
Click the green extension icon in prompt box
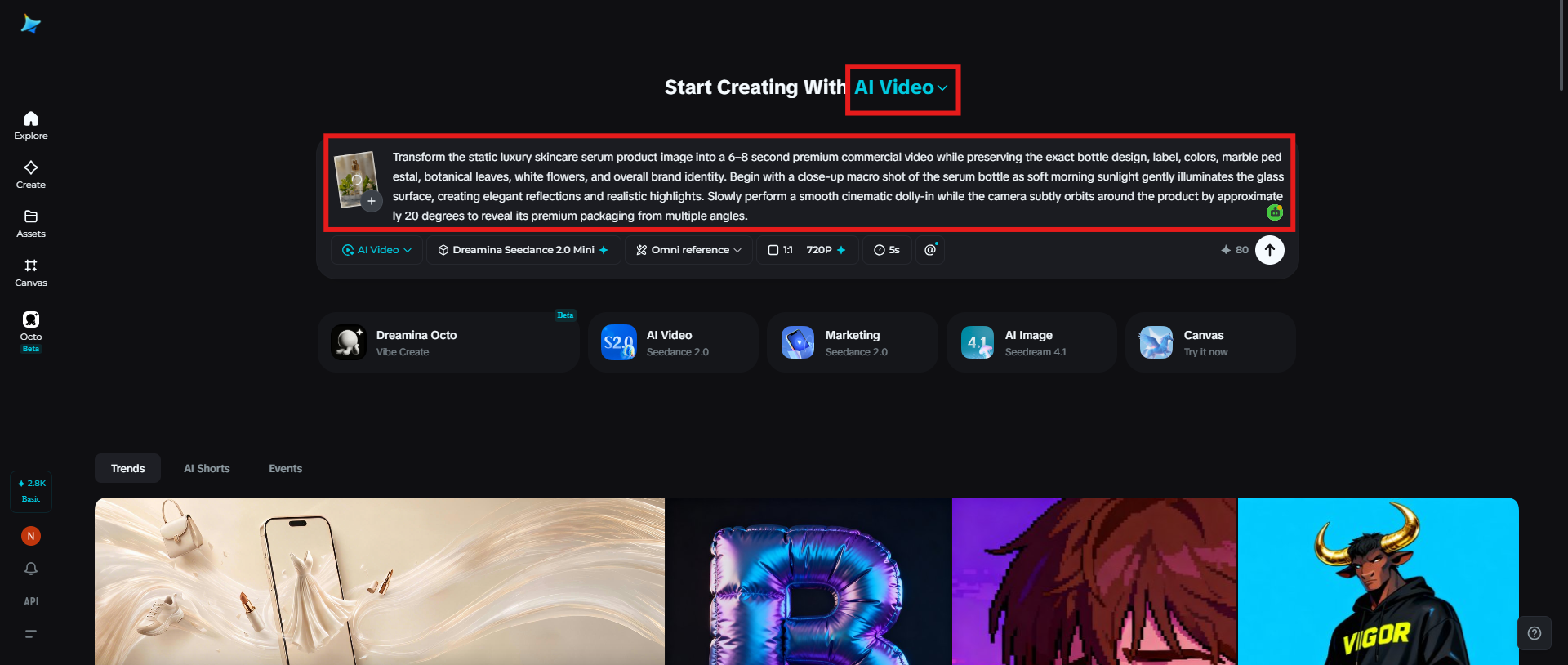1274,212
